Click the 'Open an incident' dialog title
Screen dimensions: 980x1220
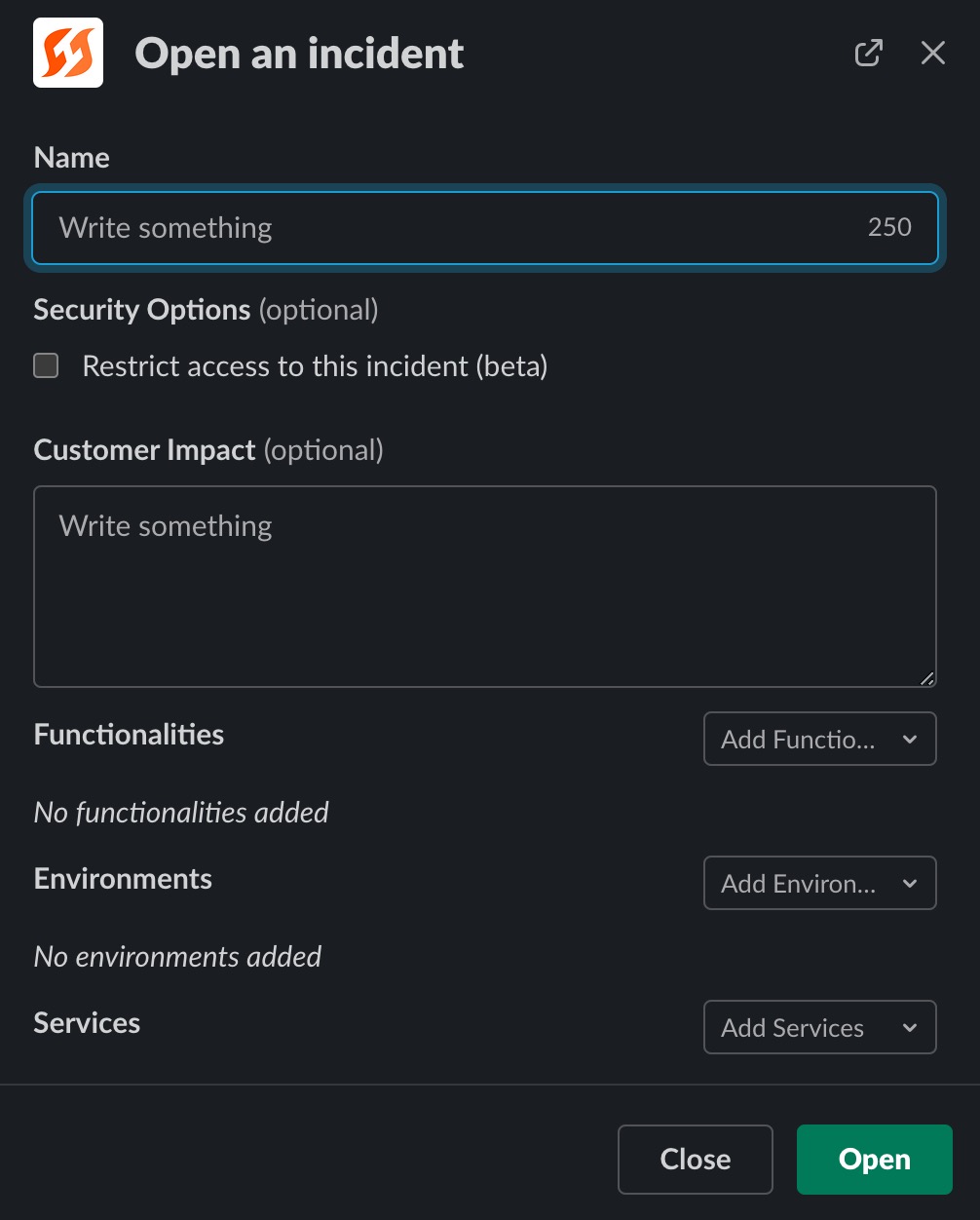click(x=299, y=54)
